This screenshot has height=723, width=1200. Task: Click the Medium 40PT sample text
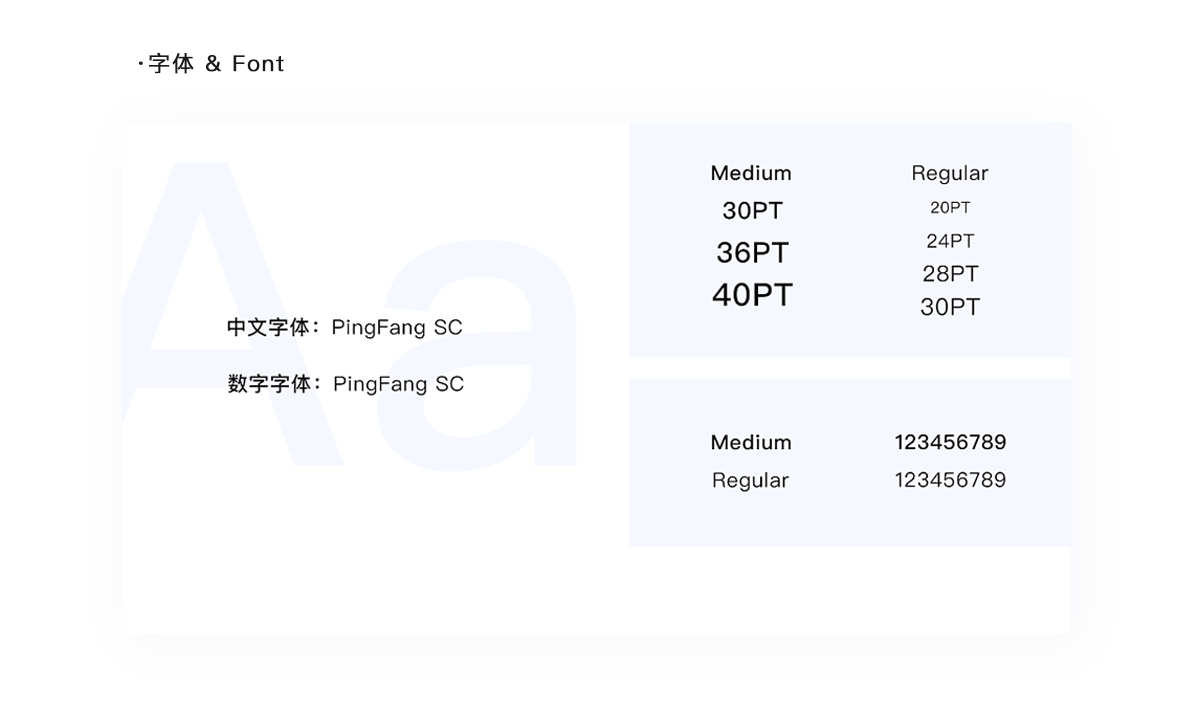(753, 295)
